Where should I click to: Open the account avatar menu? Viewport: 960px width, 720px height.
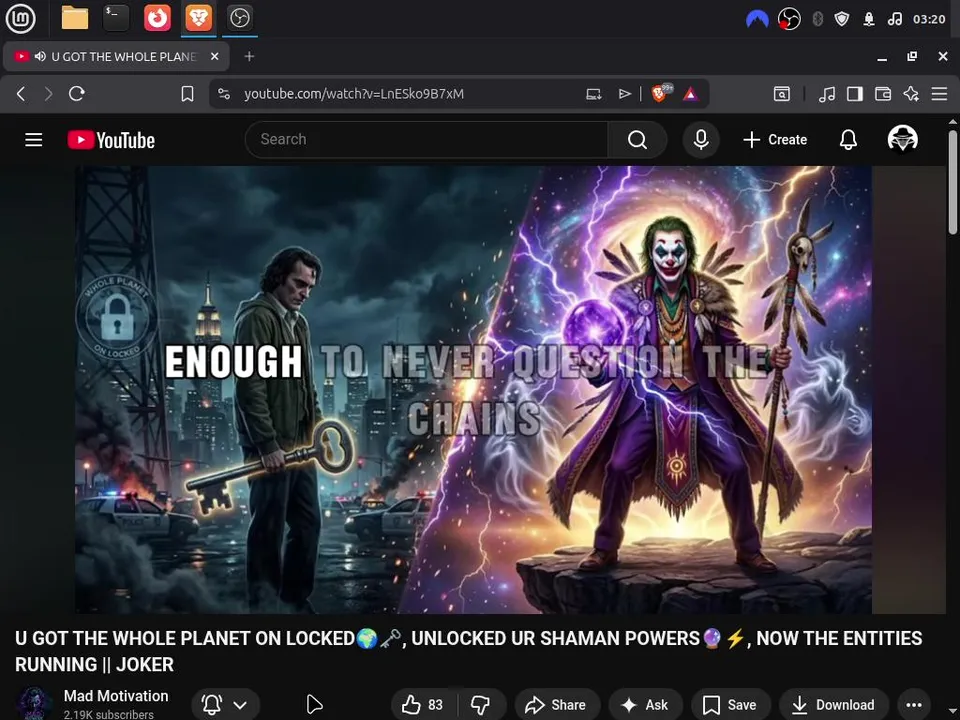tap(902, 139)
